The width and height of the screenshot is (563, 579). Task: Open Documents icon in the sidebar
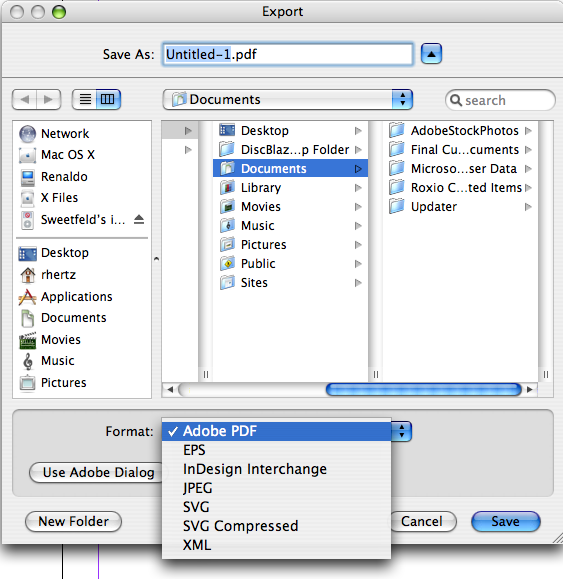tap(27, 318)
